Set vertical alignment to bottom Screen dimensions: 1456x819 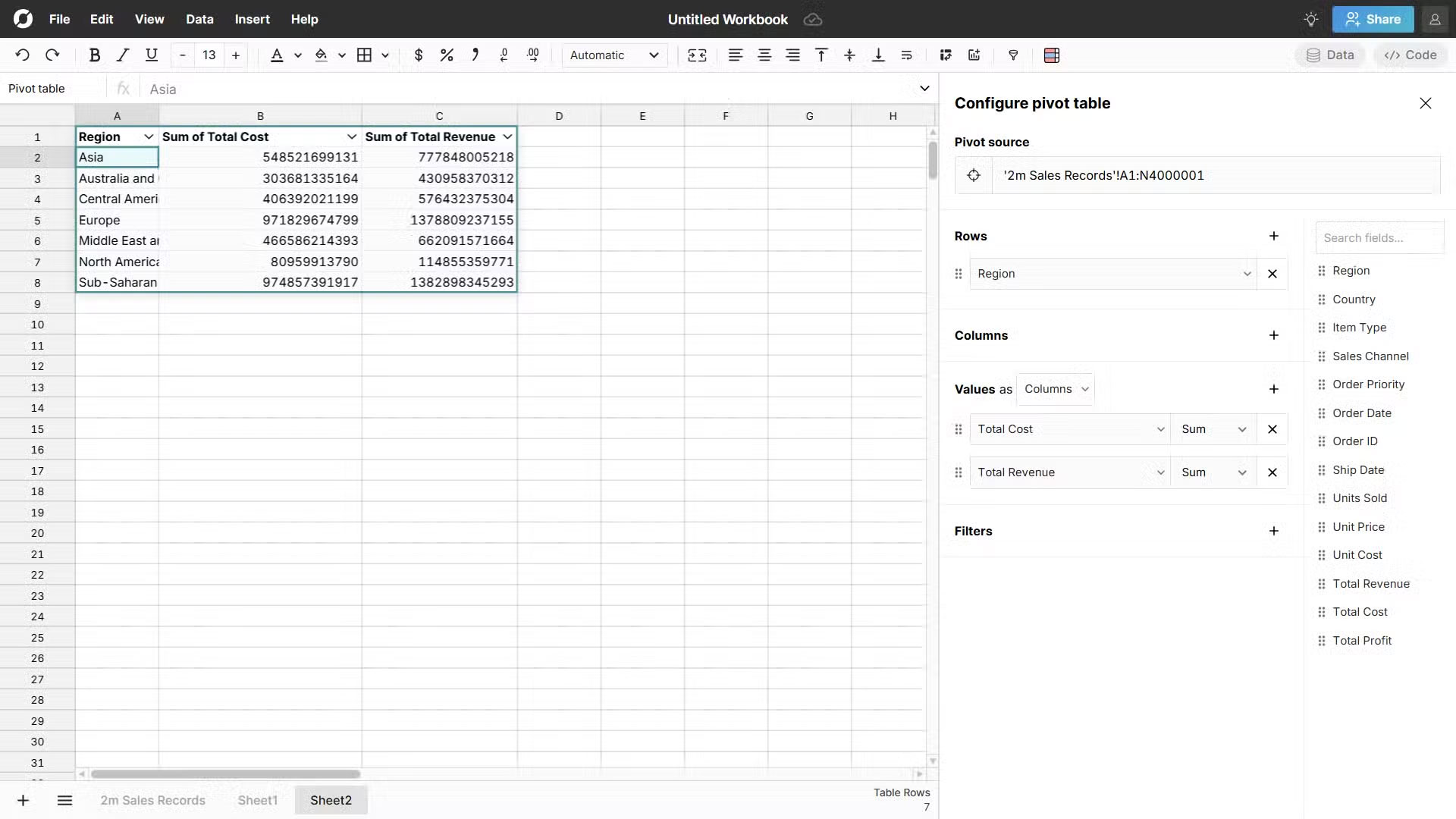point(878,55)
